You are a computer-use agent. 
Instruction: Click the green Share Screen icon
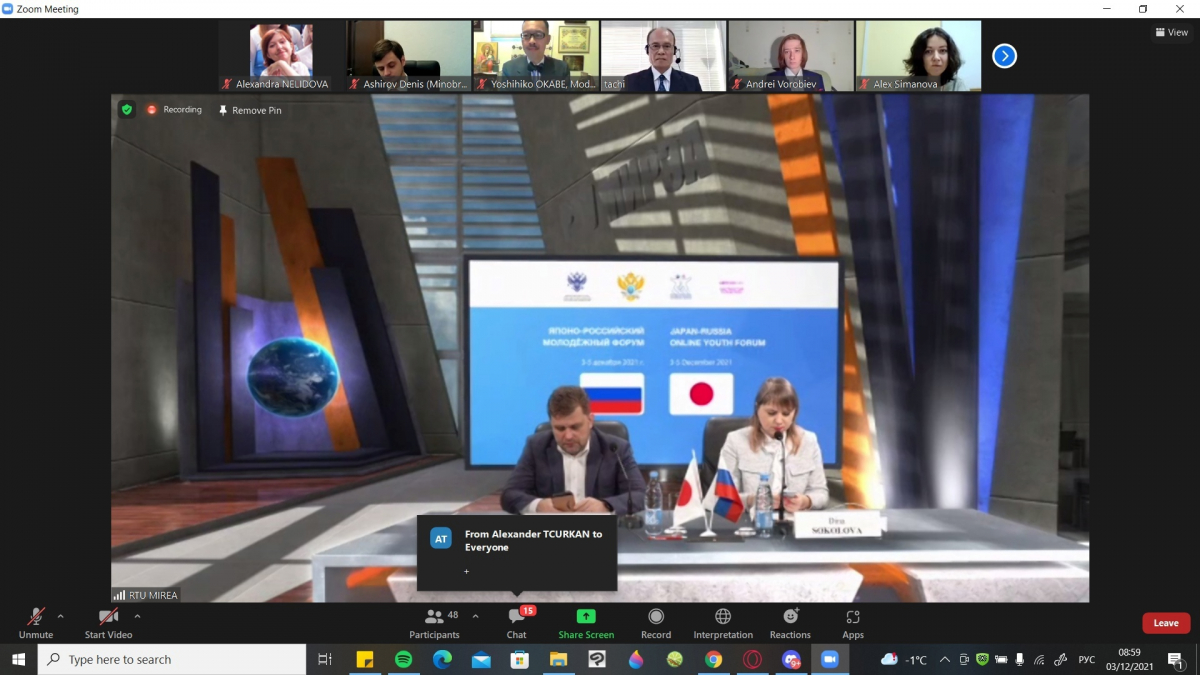point(586,617)
